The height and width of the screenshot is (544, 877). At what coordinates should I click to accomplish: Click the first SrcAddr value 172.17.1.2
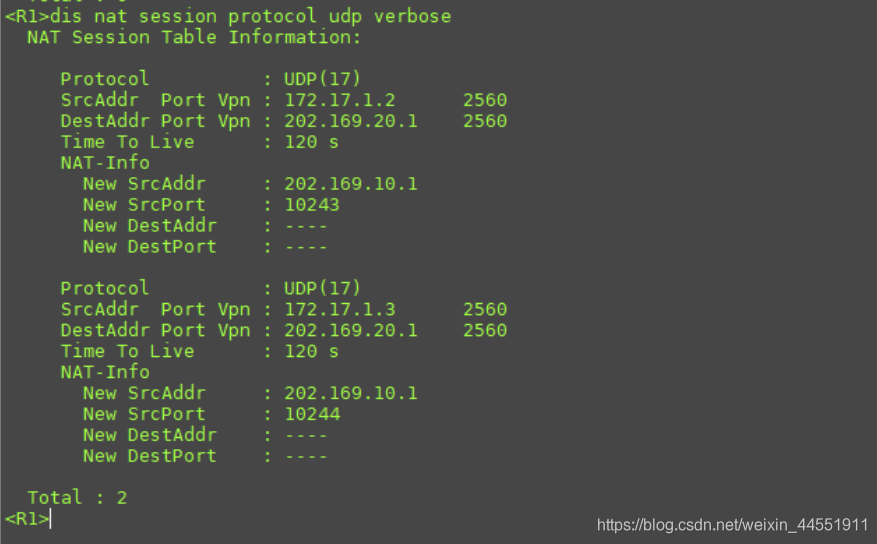coord(340,100)
